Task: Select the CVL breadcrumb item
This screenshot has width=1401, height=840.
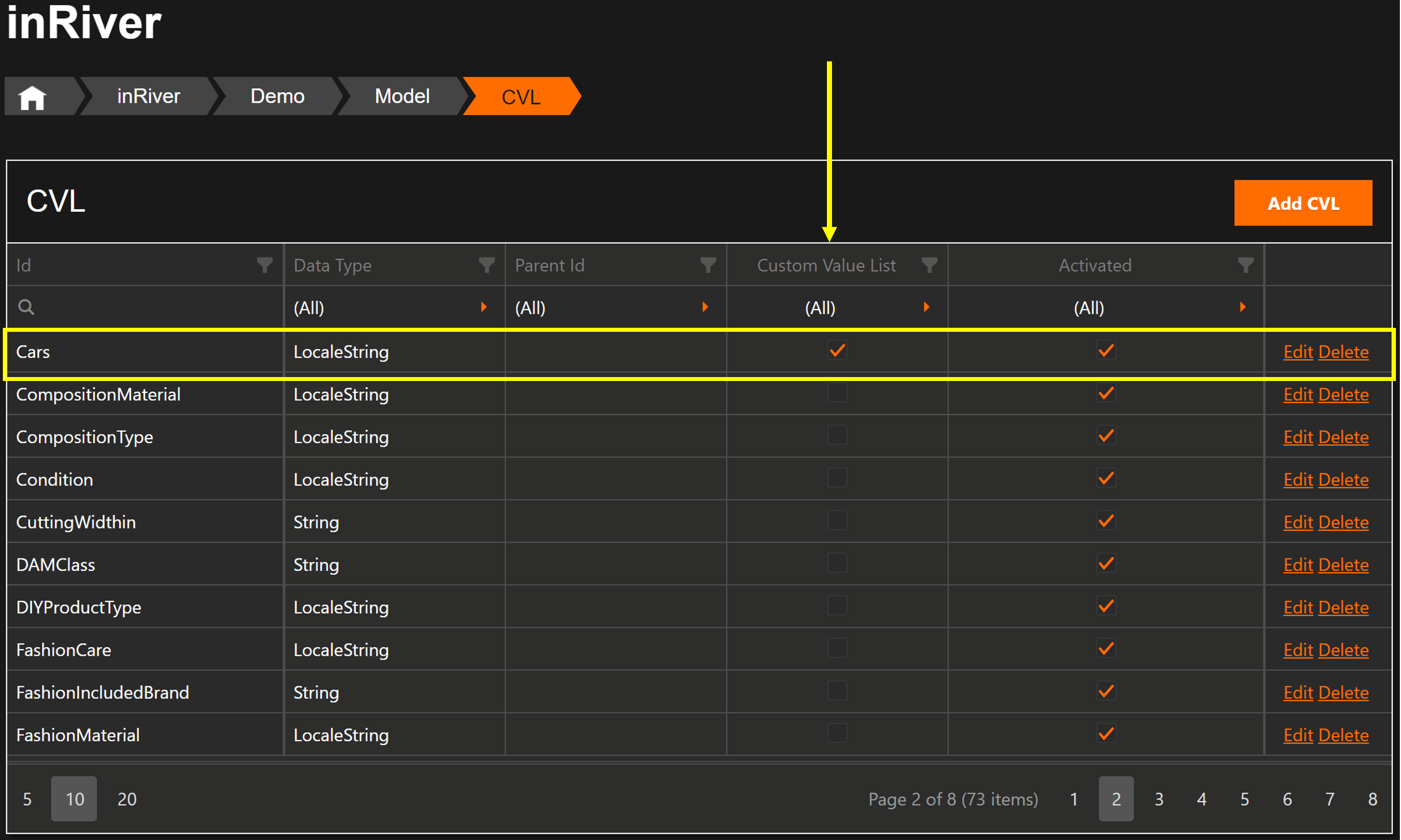Action: click(521, 96)
